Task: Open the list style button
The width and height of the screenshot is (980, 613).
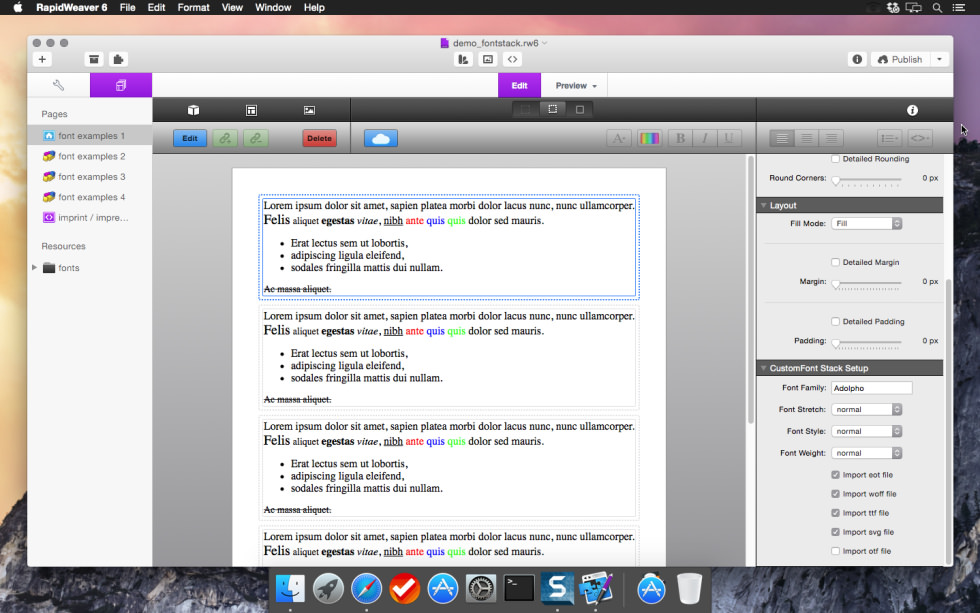Action: [889, 138]
